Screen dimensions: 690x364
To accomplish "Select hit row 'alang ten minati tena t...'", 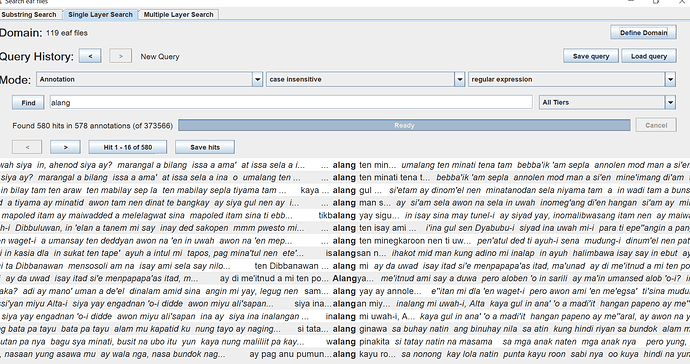I will click(345, 178).
